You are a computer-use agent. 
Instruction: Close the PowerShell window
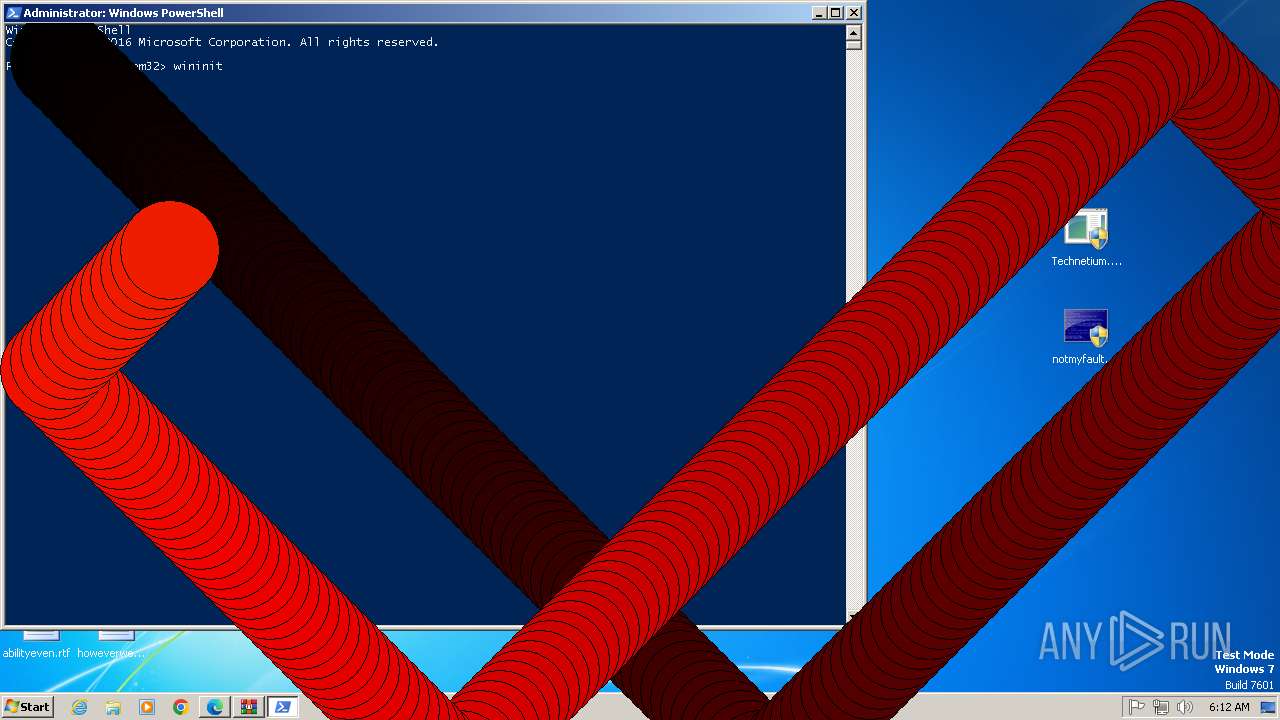(853, 13)
